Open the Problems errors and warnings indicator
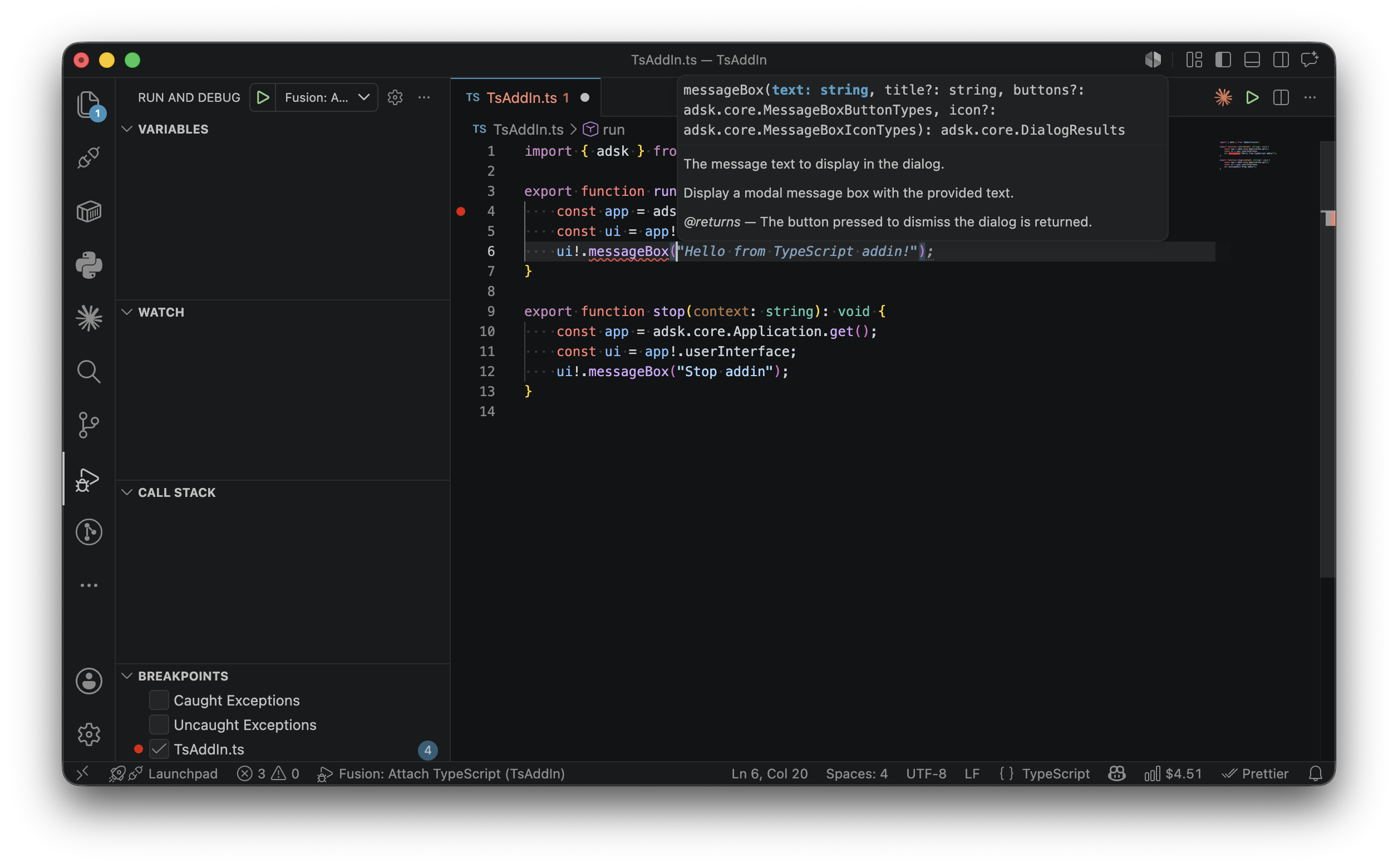This screenshot has height=868, width=1398. click(268, 773)
